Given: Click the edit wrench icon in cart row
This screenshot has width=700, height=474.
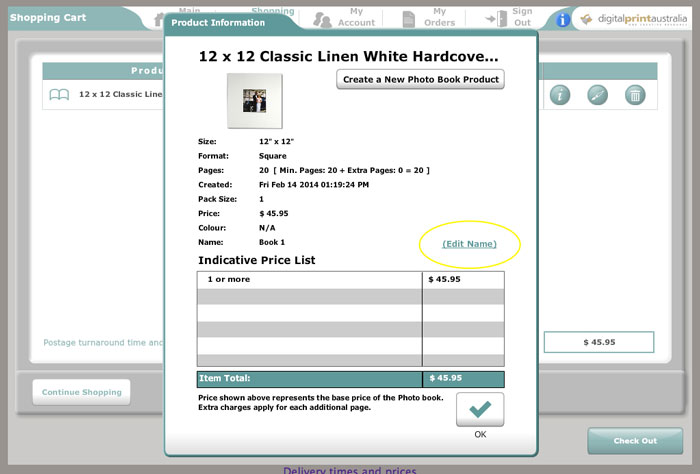Looking at the screenshot, I should 597,95.
